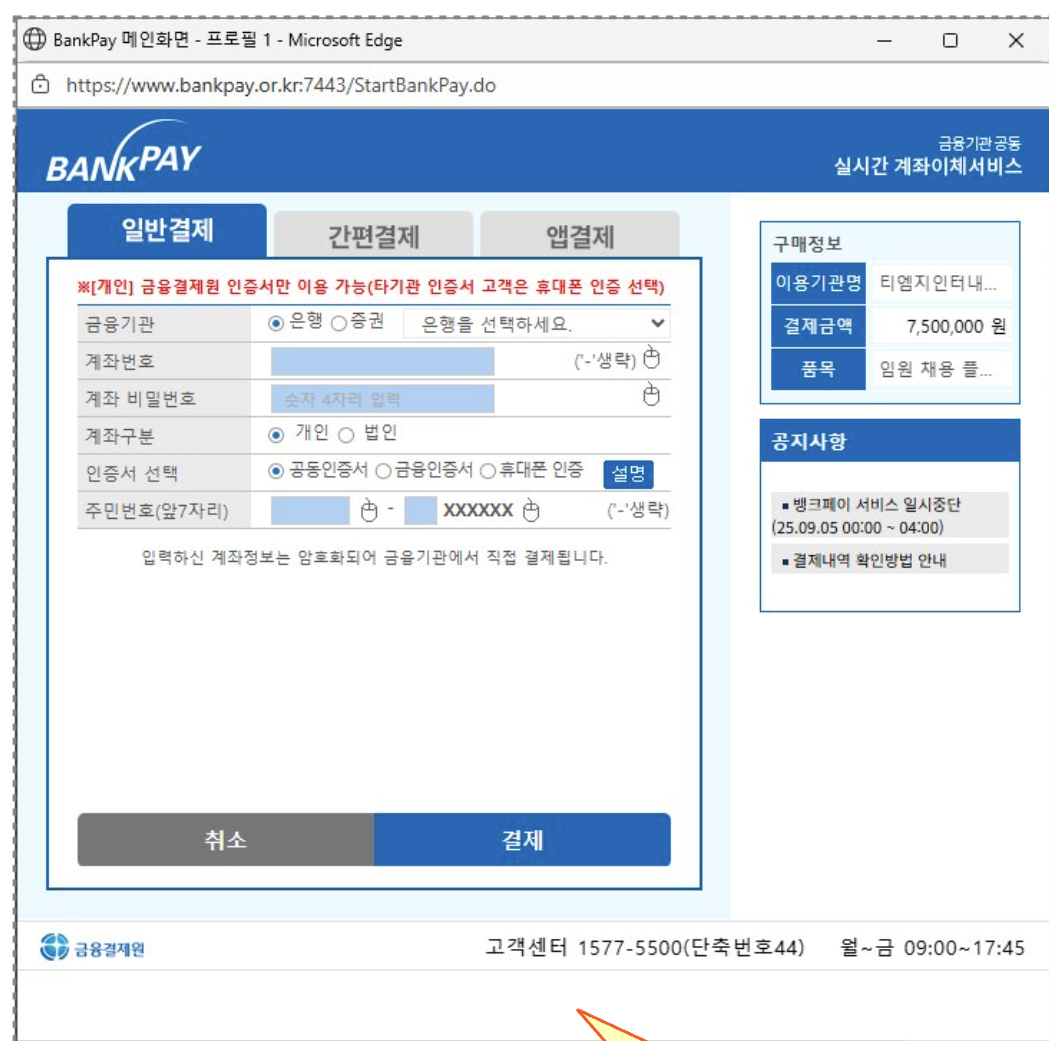
Task: Click the 취소 button
Action: click(225, 839)
